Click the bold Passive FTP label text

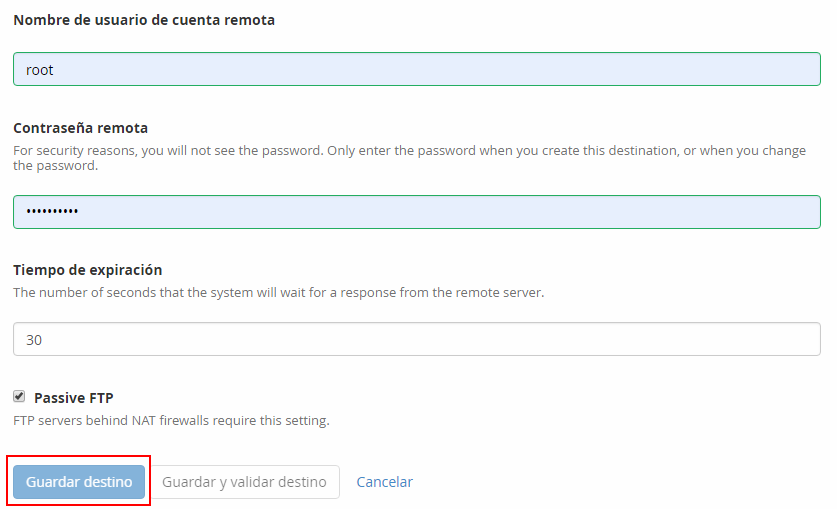74,398
